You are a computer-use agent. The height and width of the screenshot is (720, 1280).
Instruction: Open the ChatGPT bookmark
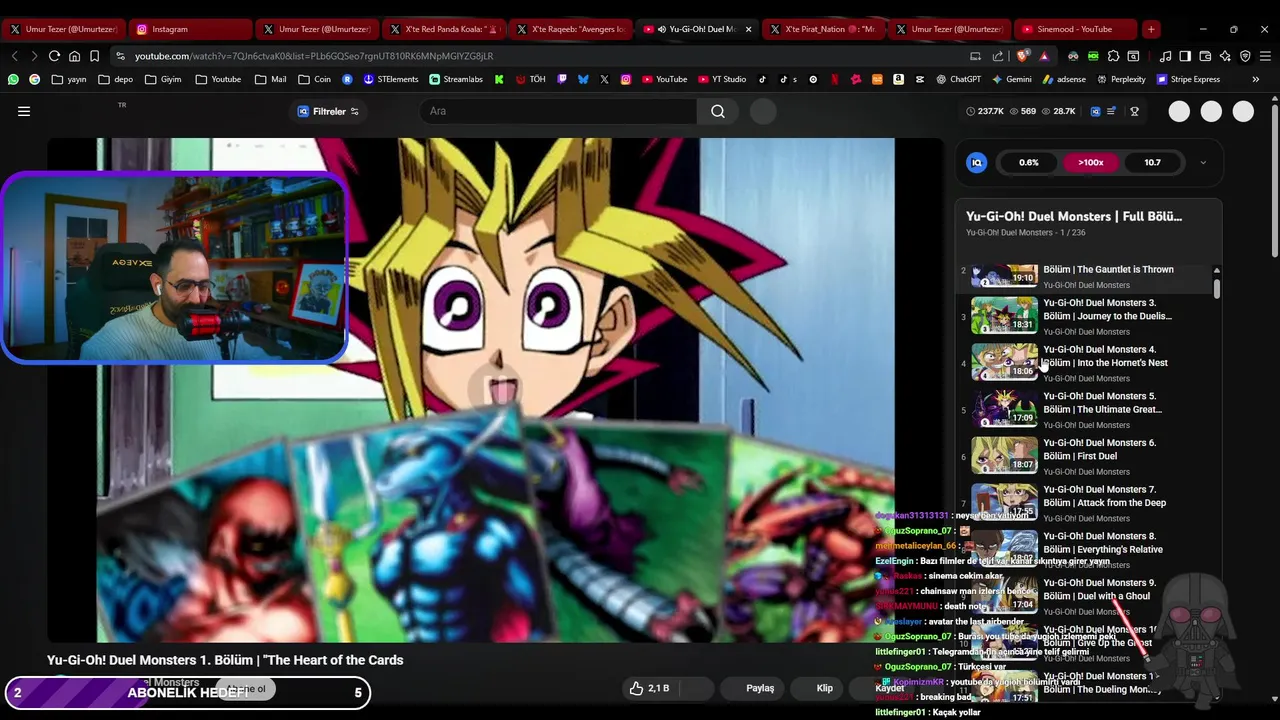point(958,79)
